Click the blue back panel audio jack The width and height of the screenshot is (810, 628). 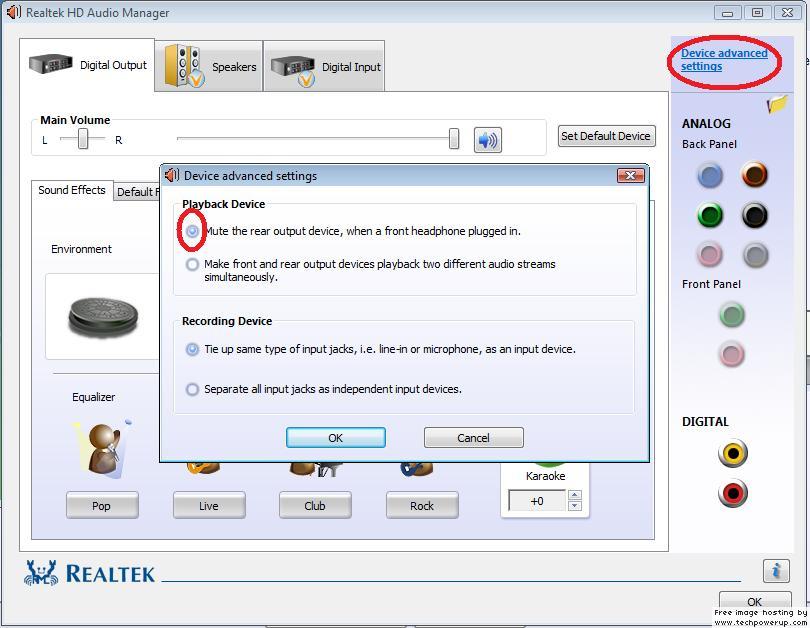(710, 176)
